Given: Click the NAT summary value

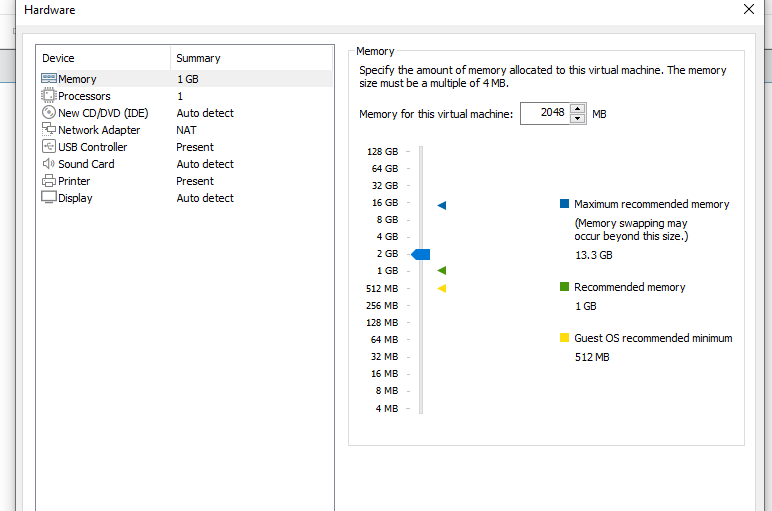Looking at the screenshot, I should (x=186, y=130).
